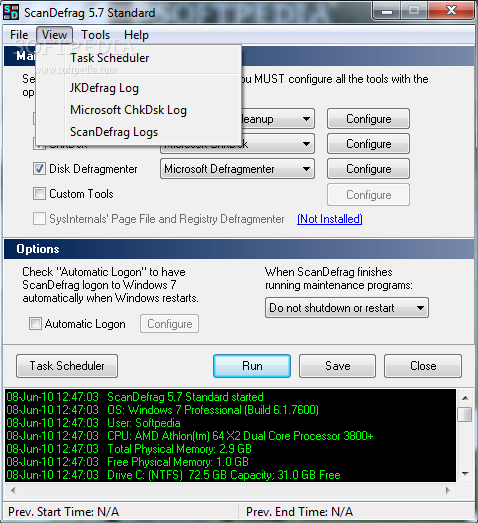
Task: Click log horizontal scroll right arrow
Action: pyautogui.click(x=447, y=490)
